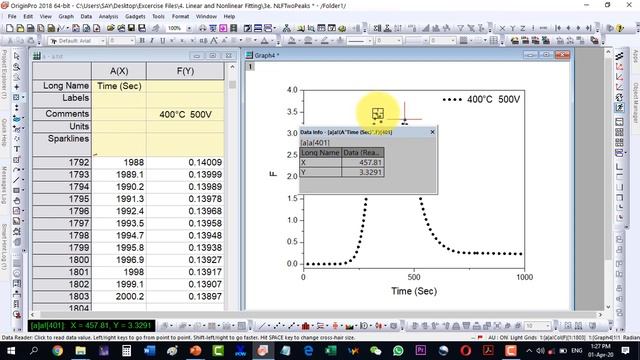The image size is (640, 360).
Task: Click the Save Project disk icon
Action: pos(131,28)
